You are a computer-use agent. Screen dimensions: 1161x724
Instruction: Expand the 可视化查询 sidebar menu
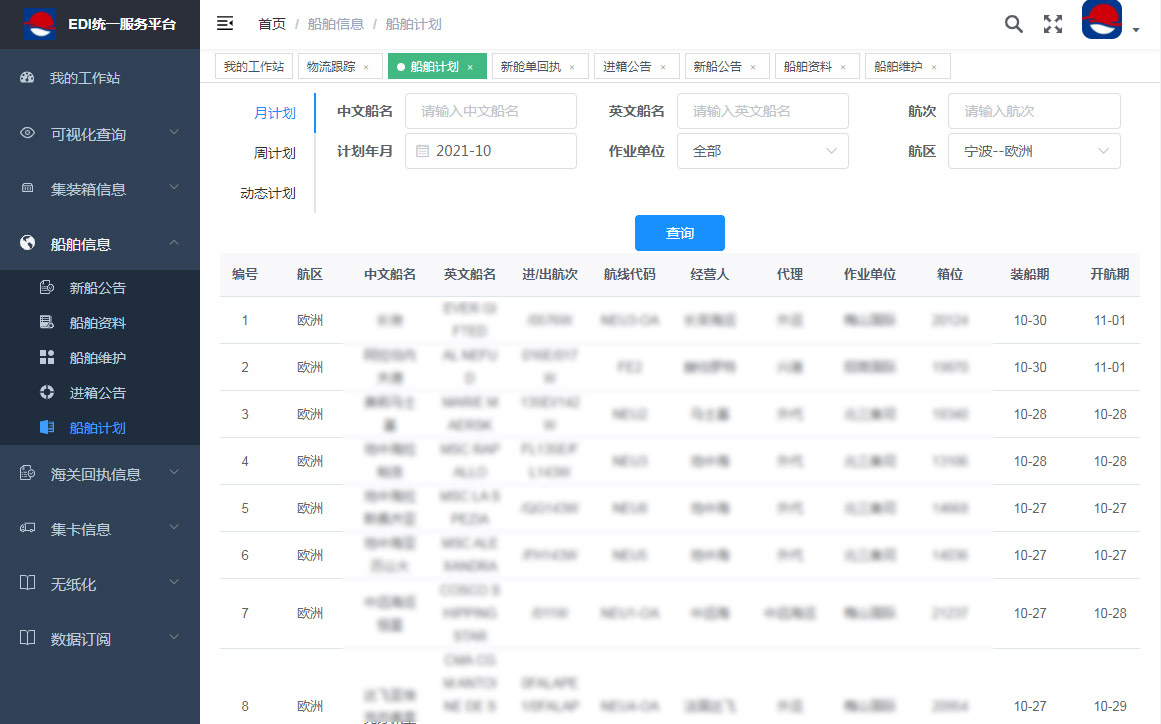(x=100, y=133)
